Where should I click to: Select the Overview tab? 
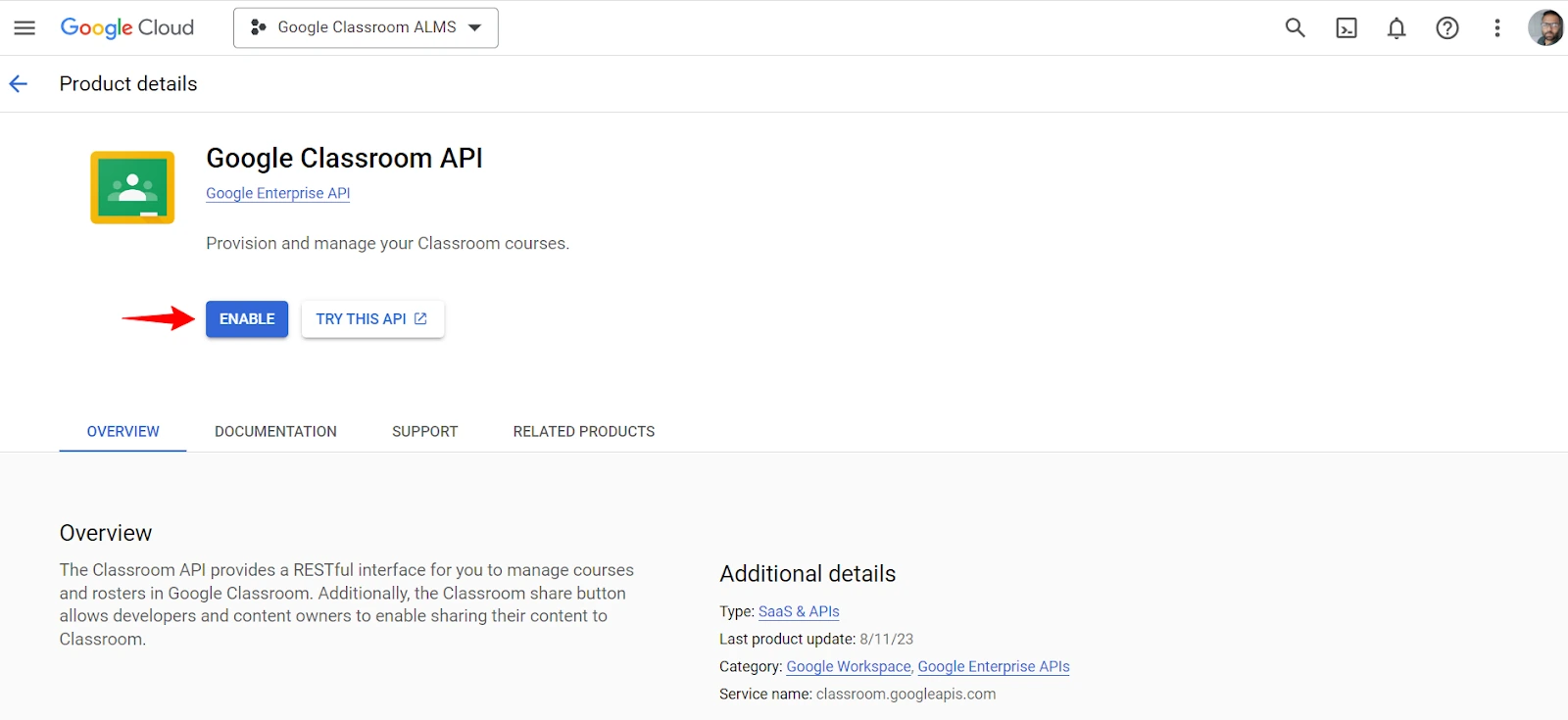pos(123,432)
